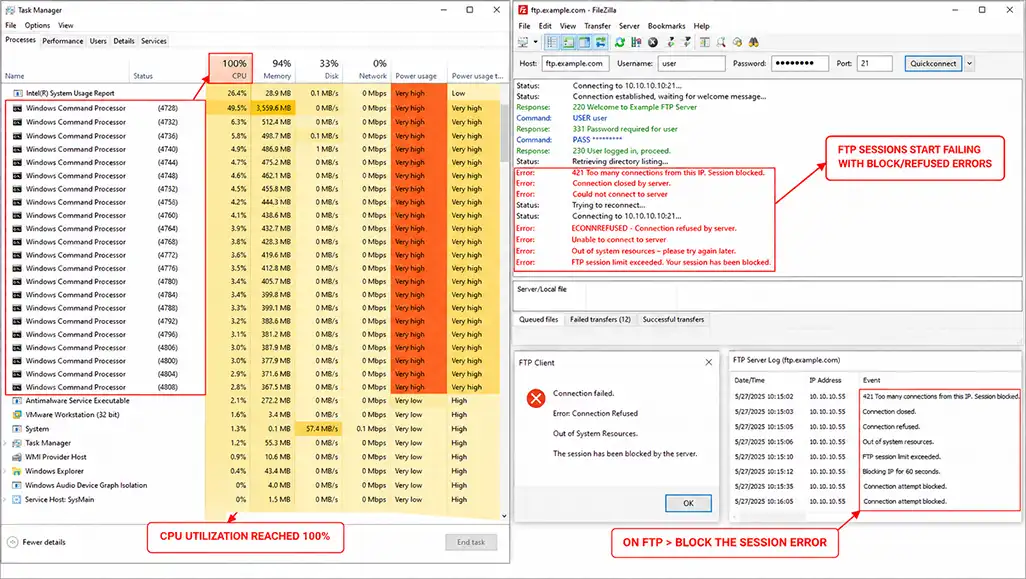This screenshot has width=1026, height=579.
Task: Collapse the view with Fewer details
Action: click(x=37, y=542)
